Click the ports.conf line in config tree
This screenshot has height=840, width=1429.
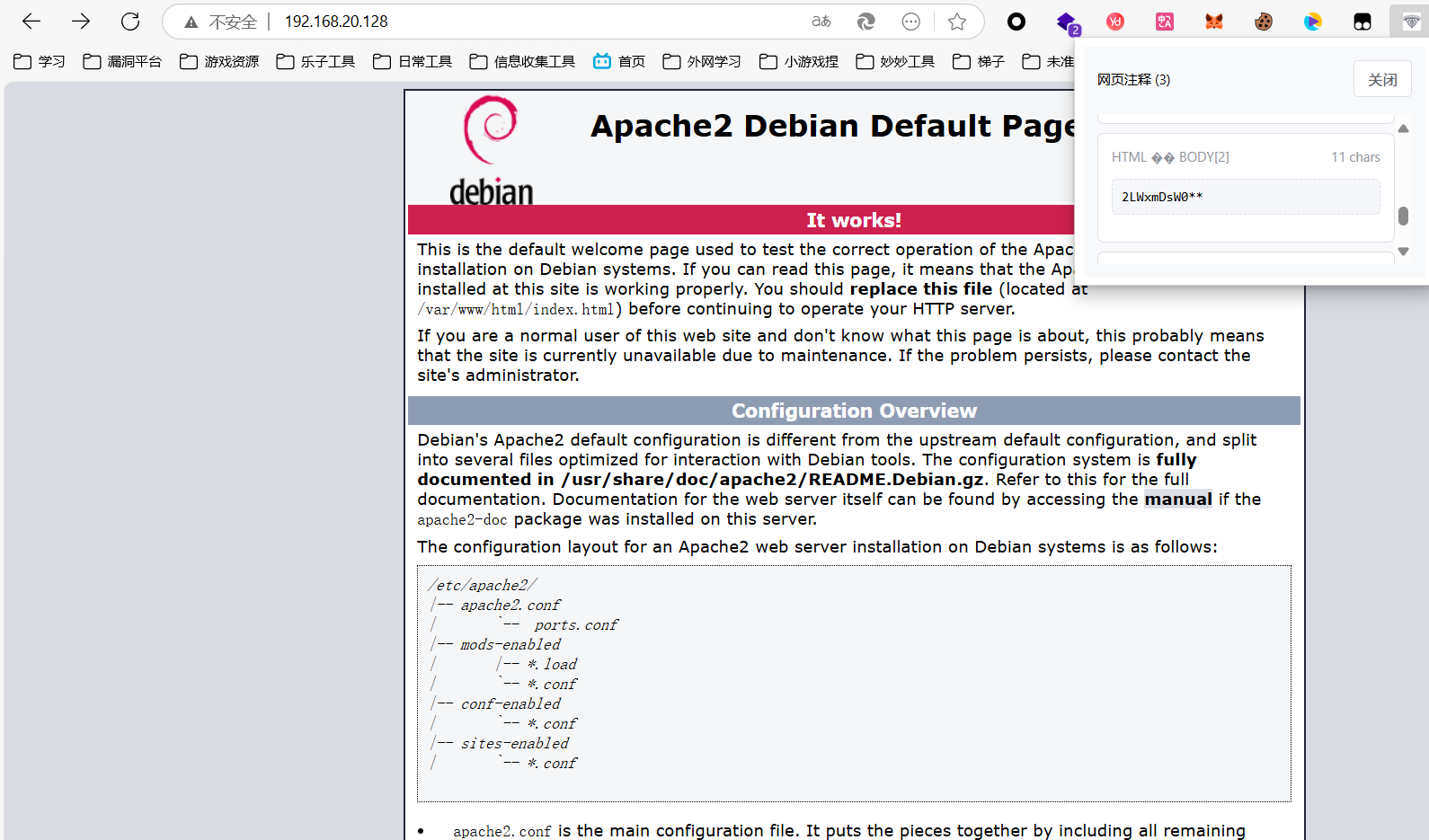click(x=576, y=625)
